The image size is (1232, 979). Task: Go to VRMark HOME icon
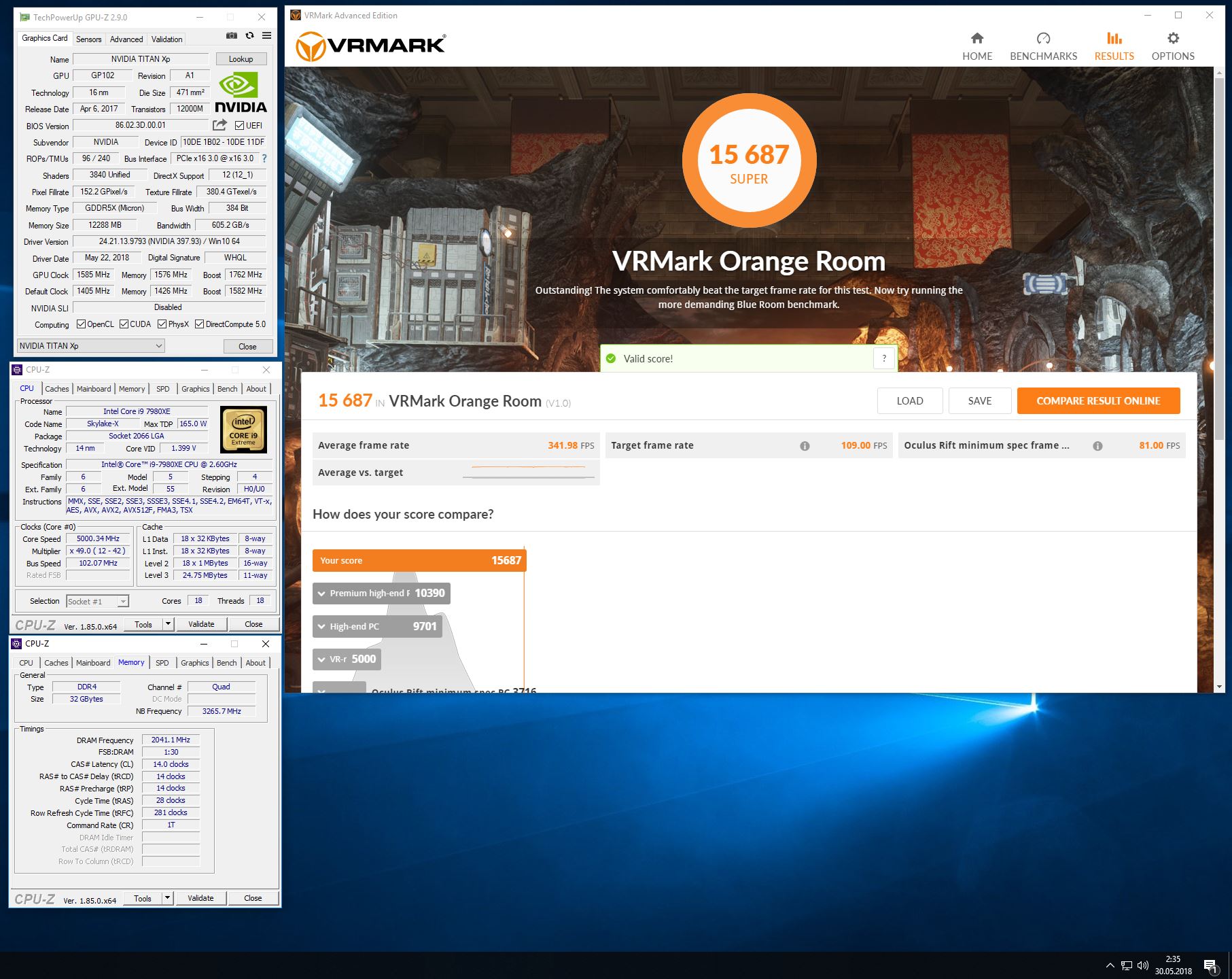pos(977,38)
